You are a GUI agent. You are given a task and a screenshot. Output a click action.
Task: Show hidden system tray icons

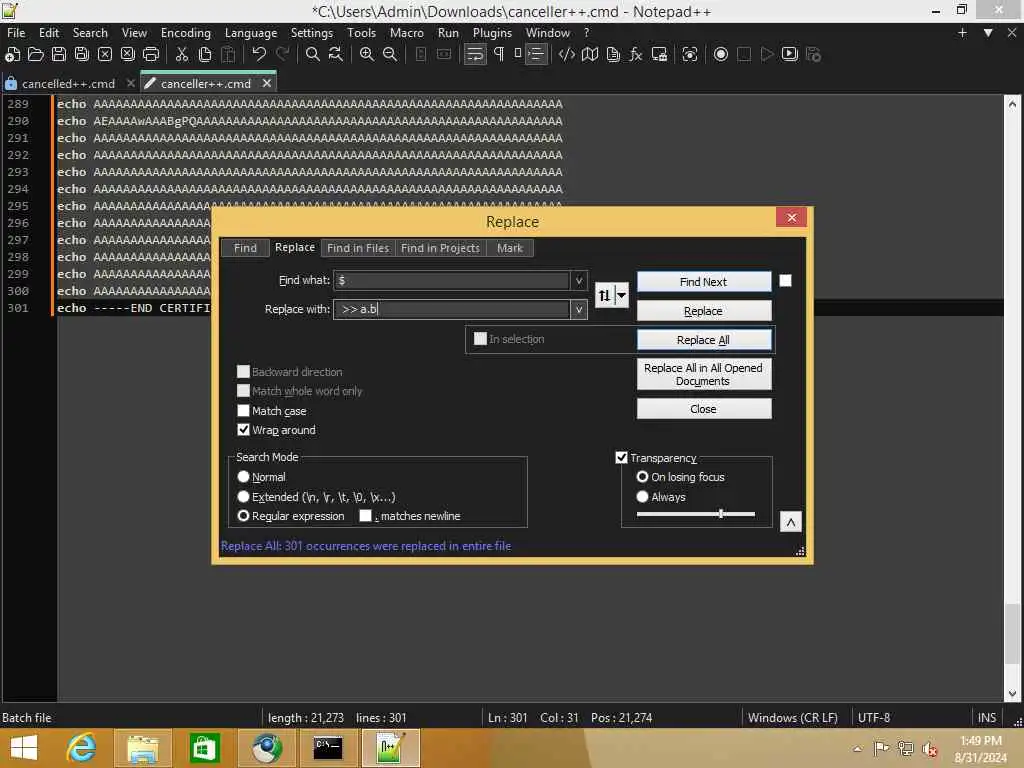[857, 748]
